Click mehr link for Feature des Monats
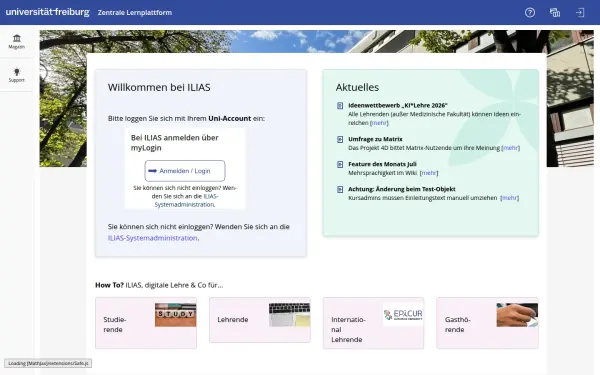This screenshot has height=375, width=600. point(429,173)
